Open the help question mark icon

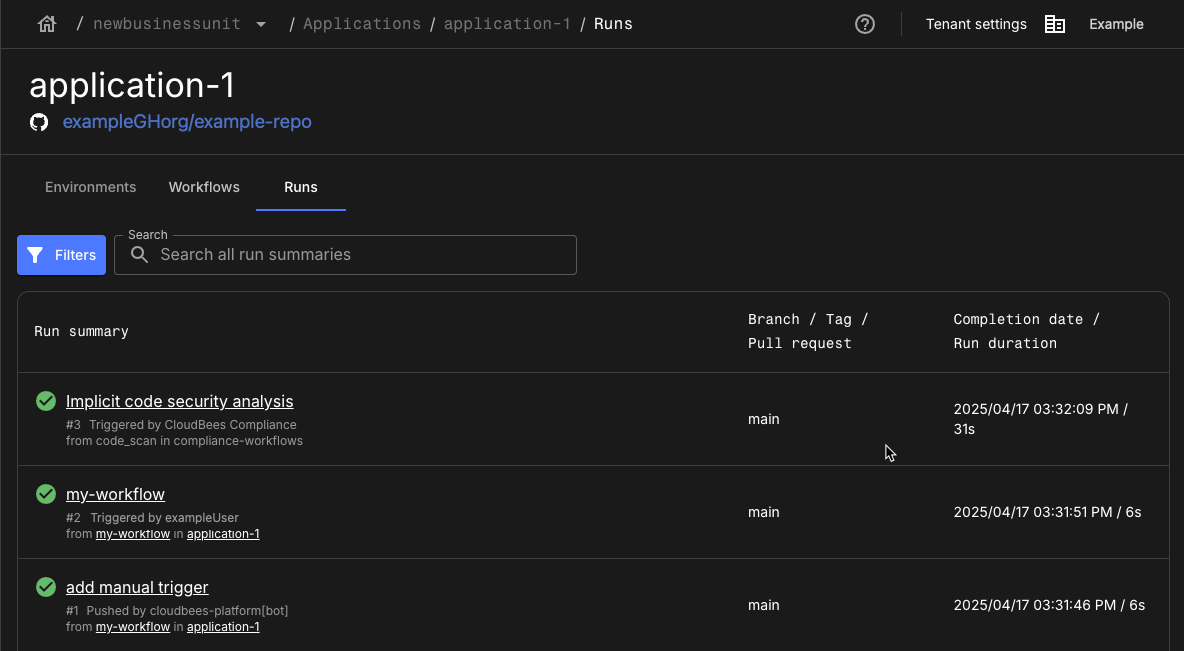(x=865, y=24)
